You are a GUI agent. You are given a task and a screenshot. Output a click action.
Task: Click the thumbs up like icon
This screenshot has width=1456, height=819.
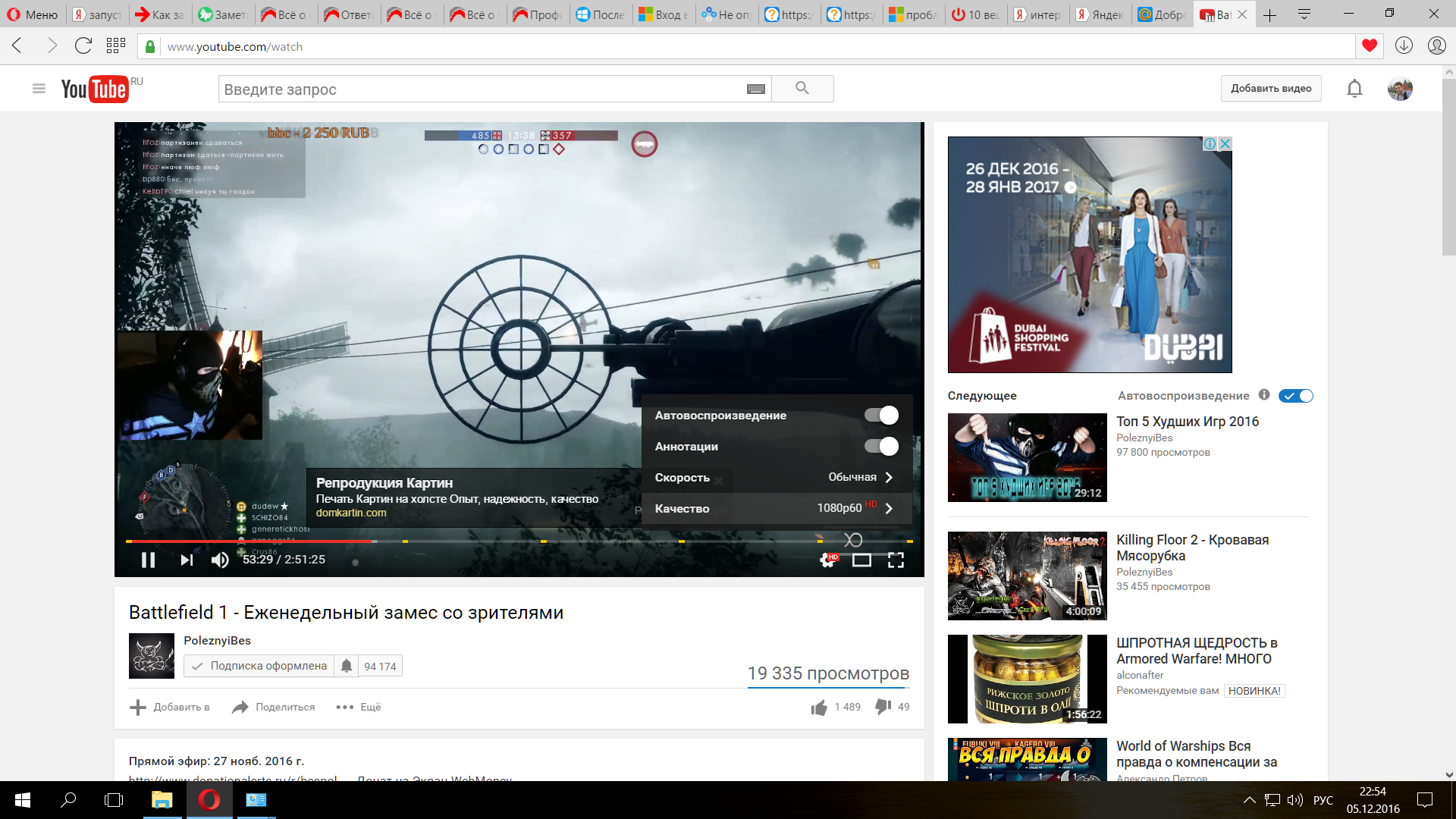pyautogui.click(x=819, y=708)
